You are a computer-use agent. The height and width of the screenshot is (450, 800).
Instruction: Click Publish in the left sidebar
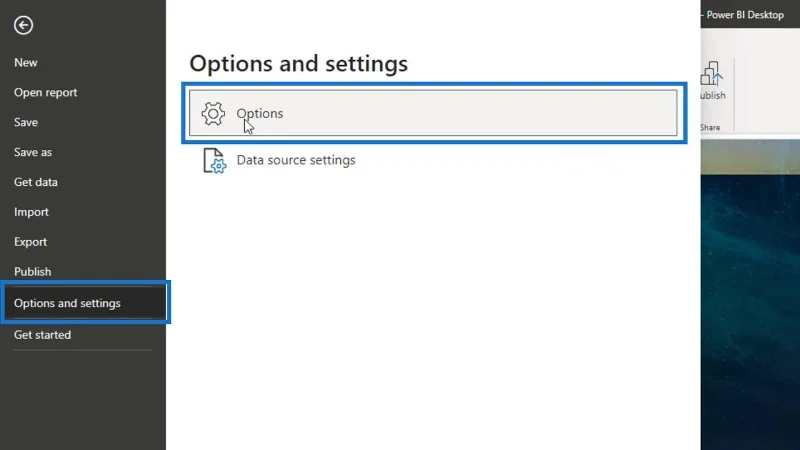(32, 272)
